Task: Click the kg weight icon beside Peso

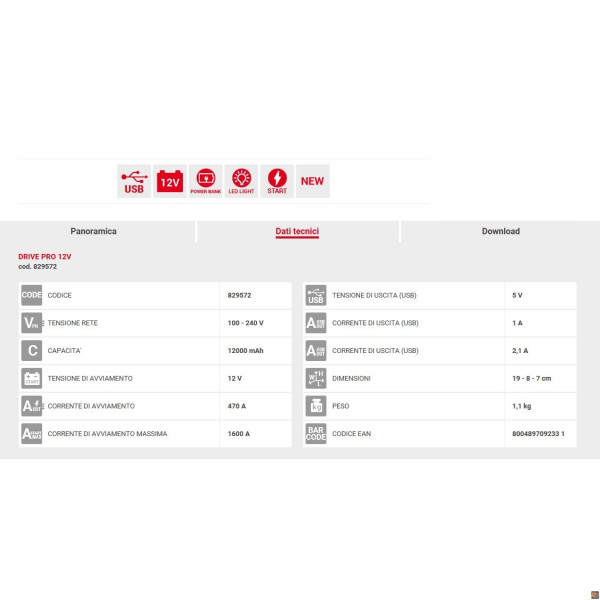Action: coord(316,406)
